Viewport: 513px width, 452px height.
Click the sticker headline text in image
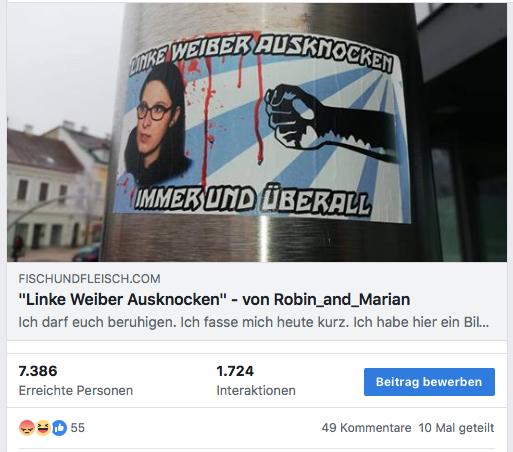pyautogui.click(x=262, y=53)
